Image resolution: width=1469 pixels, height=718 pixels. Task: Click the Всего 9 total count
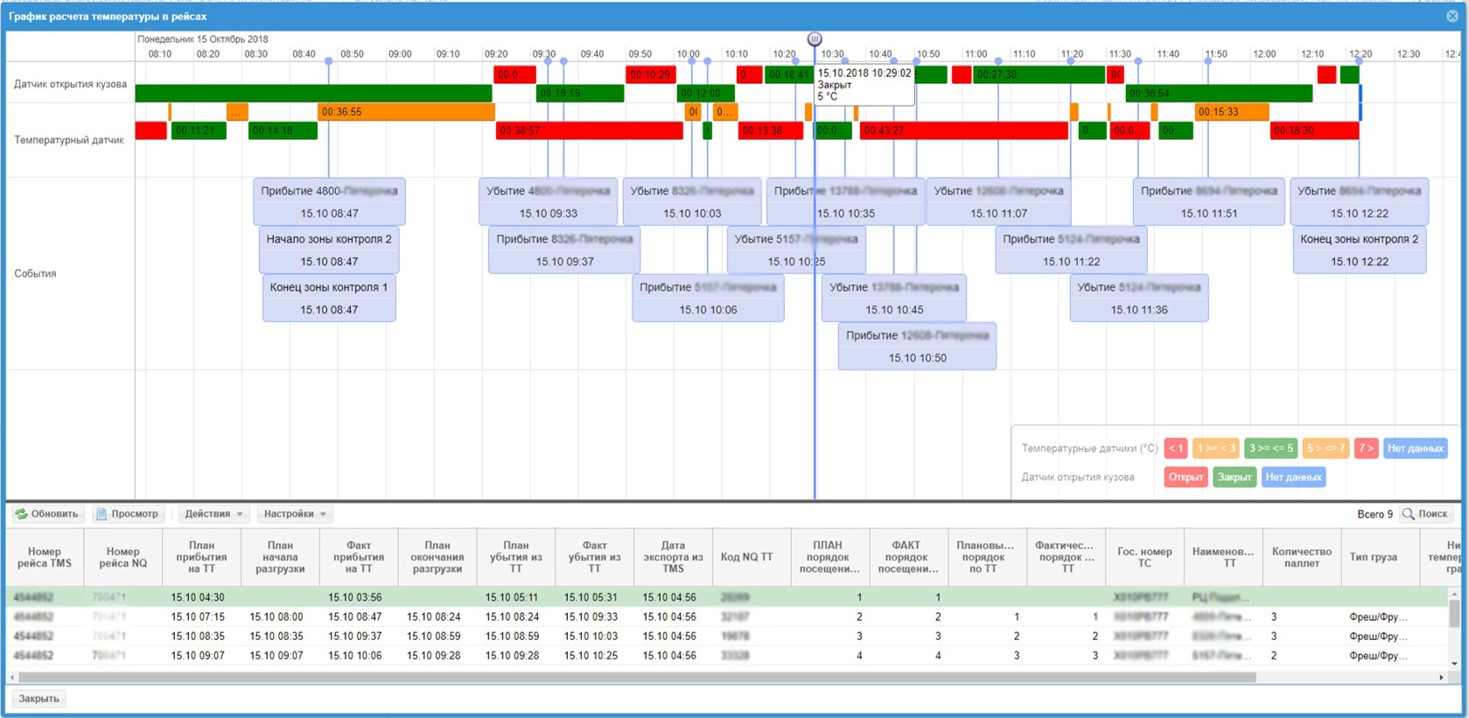(x=1374, y=514)
